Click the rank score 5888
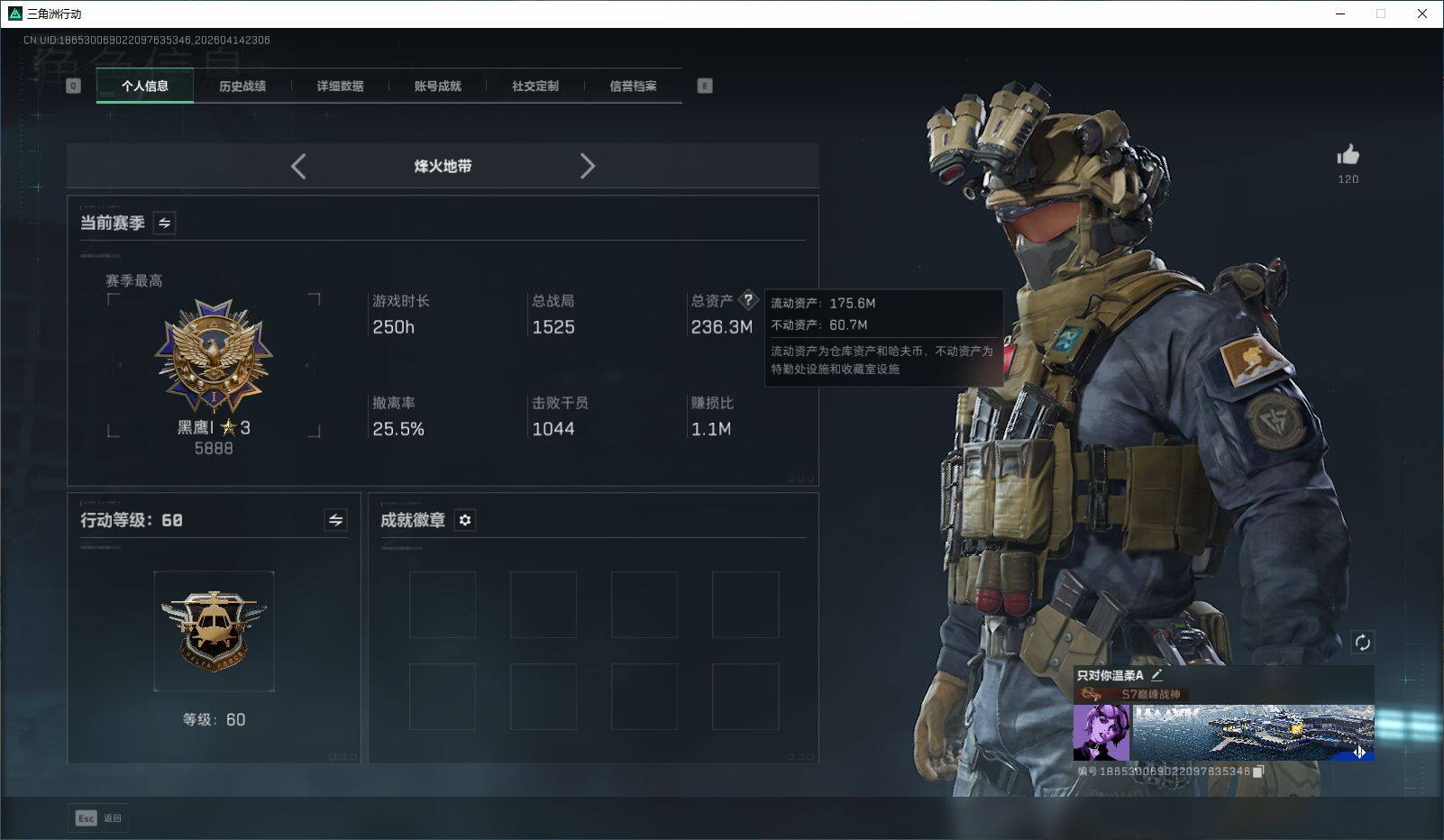This screenshot has height=840, width=1444. click(214, 448)
